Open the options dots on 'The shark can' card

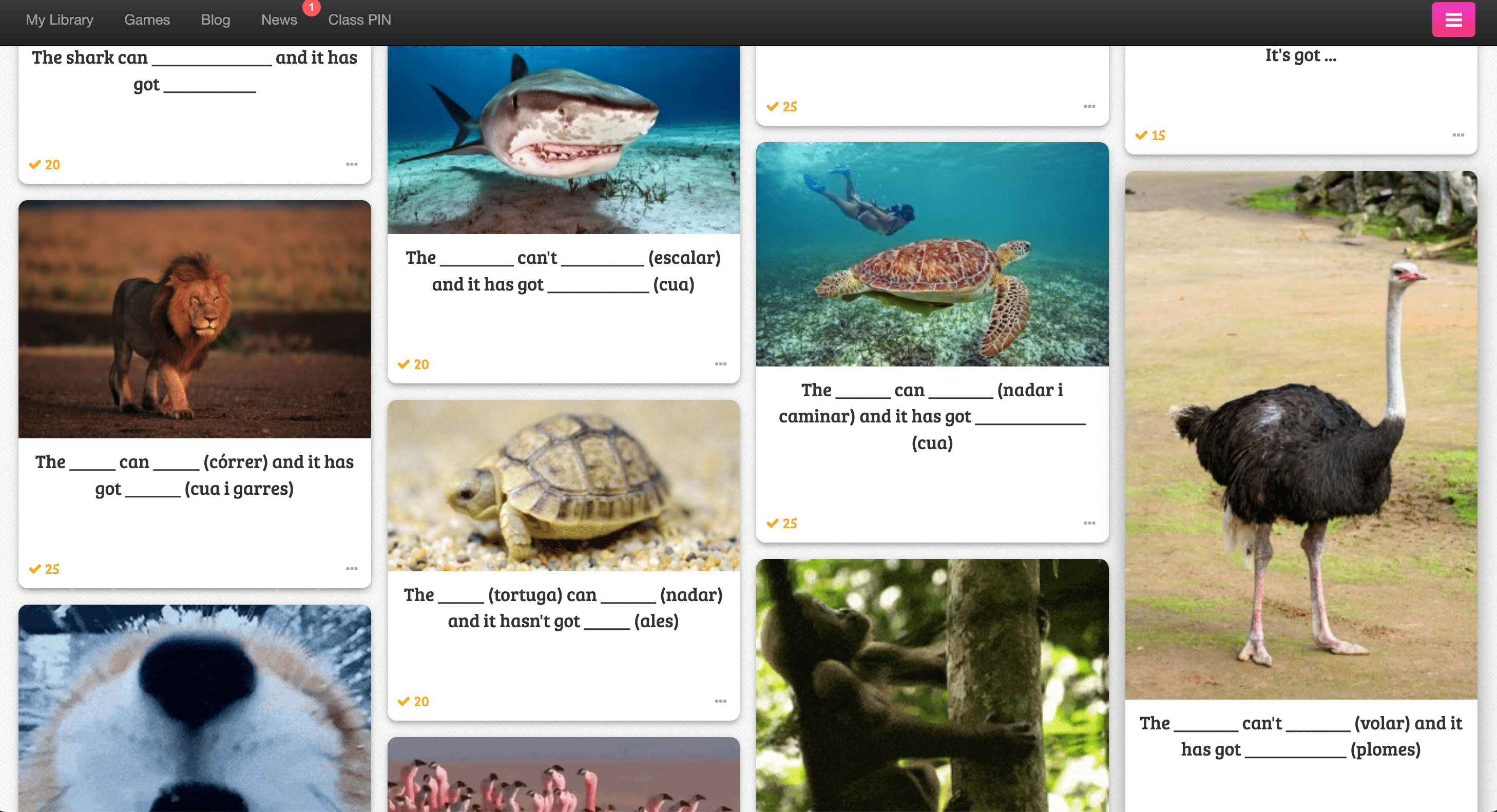352,164
